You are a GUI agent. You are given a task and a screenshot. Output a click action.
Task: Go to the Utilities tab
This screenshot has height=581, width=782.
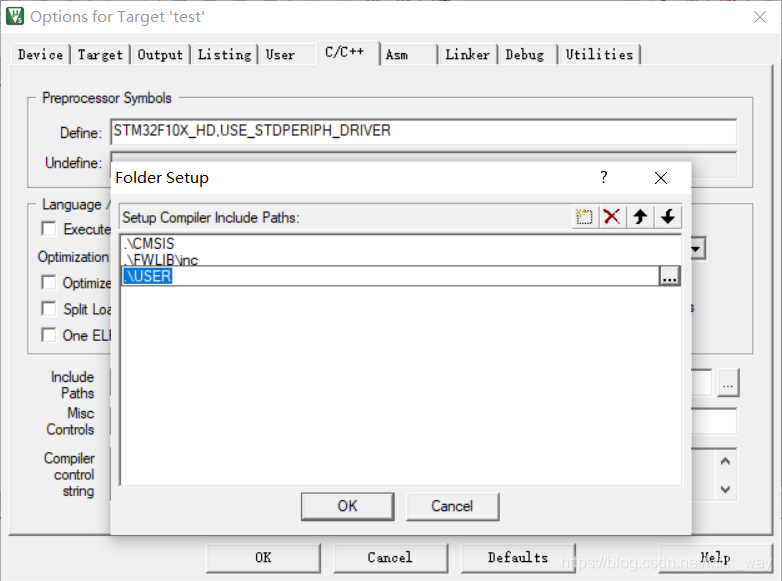tap(599, 54)
